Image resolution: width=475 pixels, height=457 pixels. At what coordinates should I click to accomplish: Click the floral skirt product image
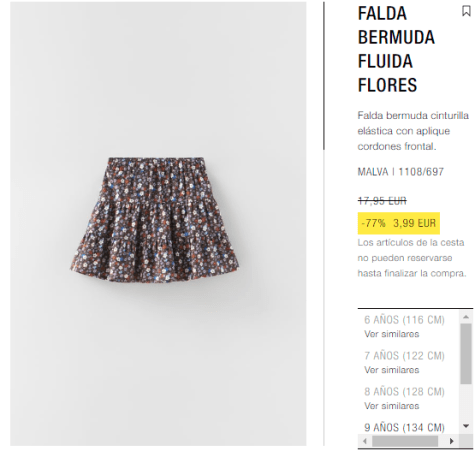pyautogui.click(x=154, y=220)
